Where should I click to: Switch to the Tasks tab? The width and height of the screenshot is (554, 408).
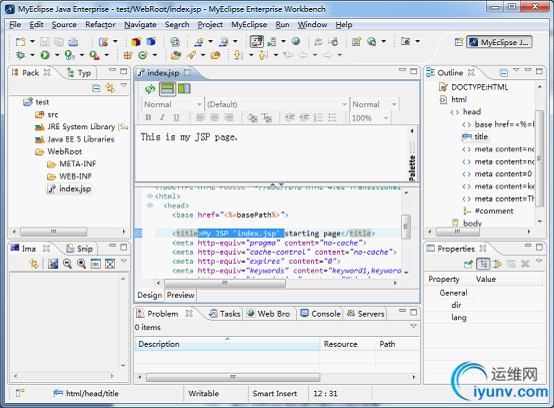(225, 314)
